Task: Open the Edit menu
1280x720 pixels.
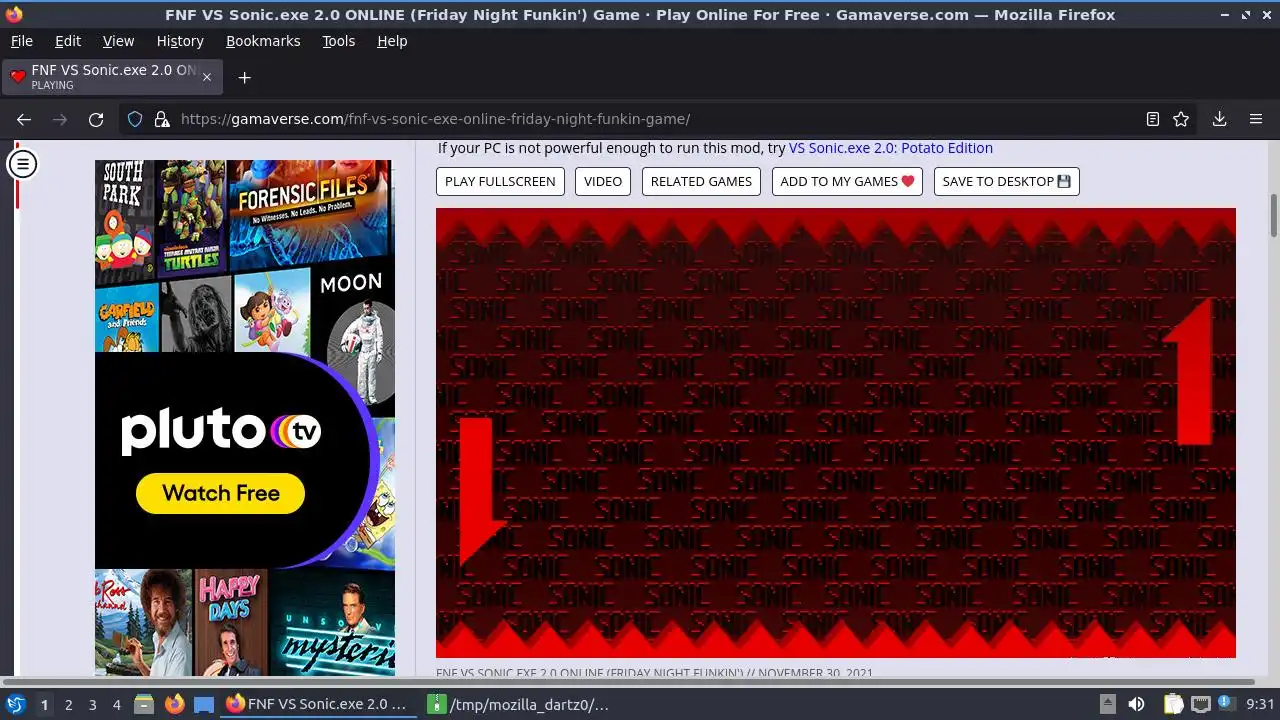Action: [x=68, y=41]
